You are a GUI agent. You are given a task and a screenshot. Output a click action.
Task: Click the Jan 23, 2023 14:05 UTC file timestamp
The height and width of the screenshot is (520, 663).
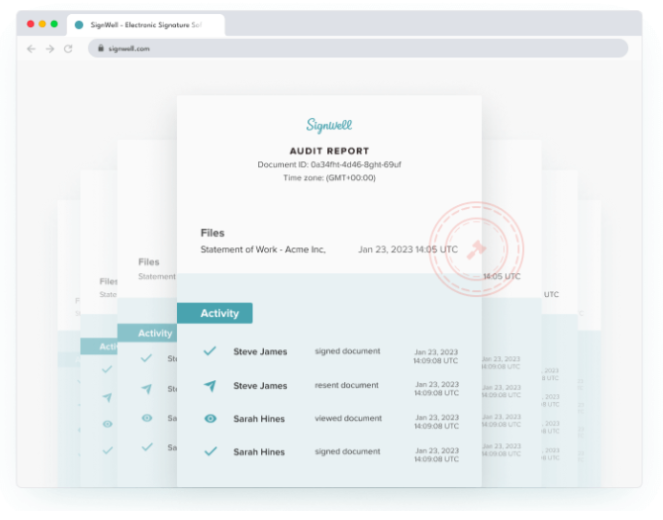407,249
